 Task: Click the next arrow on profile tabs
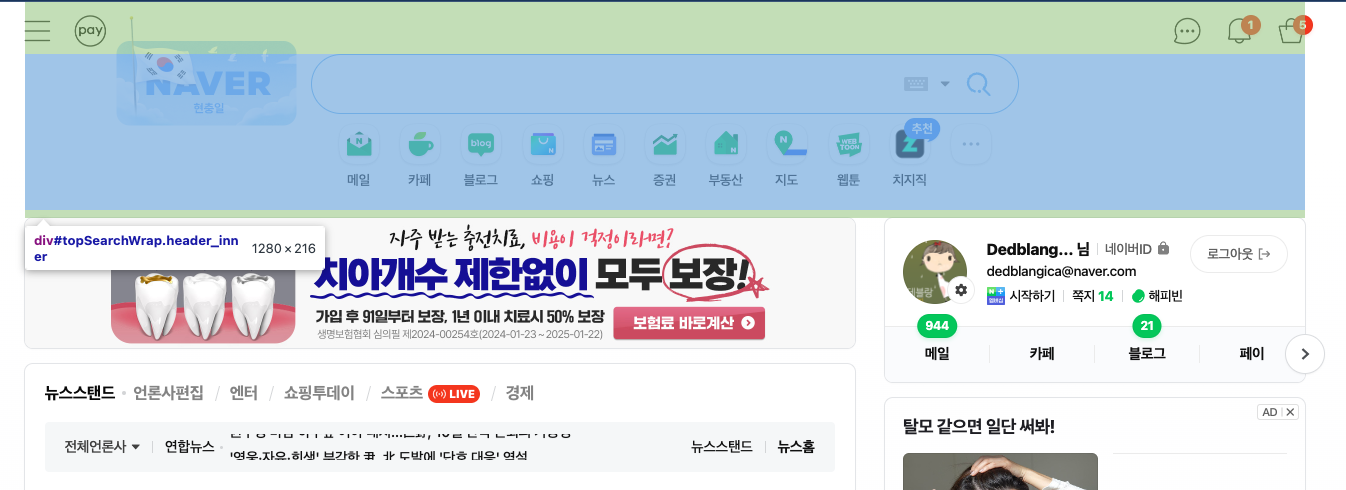coord(1305,354)
